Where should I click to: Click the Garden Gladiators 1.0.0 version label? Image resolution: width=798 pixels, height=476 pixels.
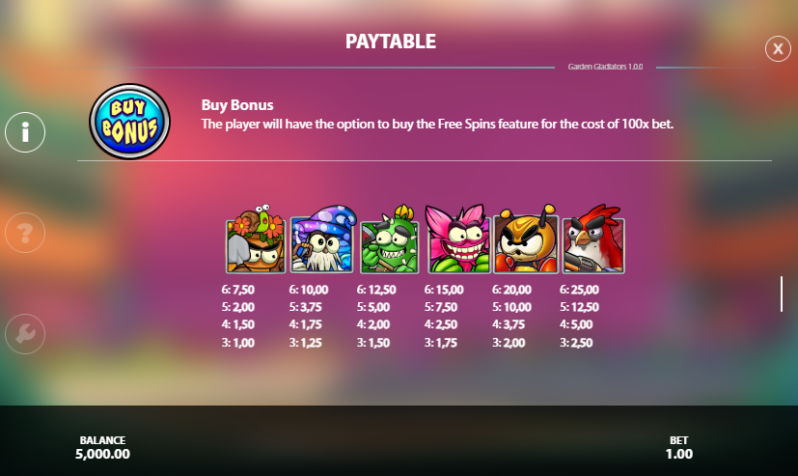(605, 67)
